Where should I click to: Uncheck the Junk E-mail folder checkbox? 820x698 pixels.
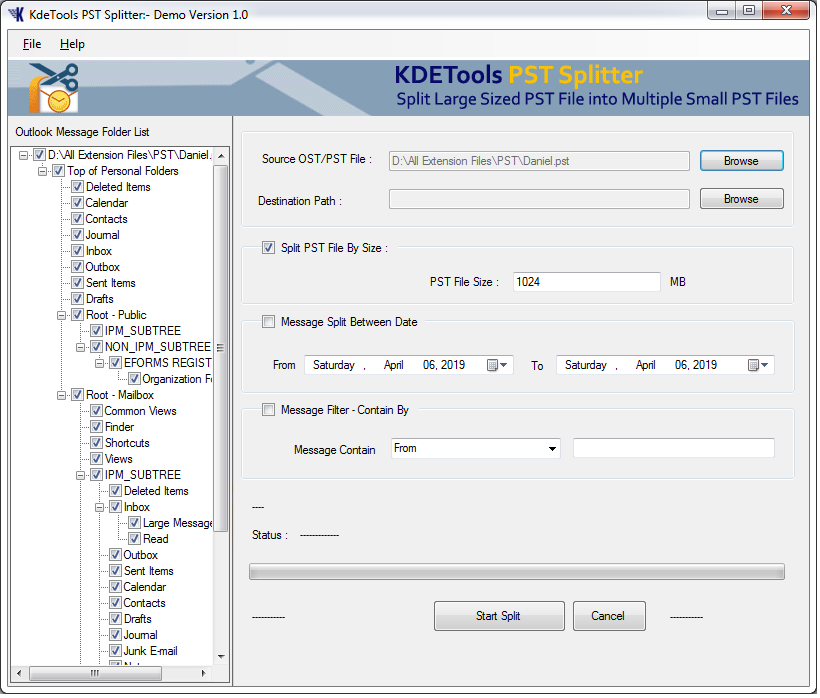click(x=115, y=651)
